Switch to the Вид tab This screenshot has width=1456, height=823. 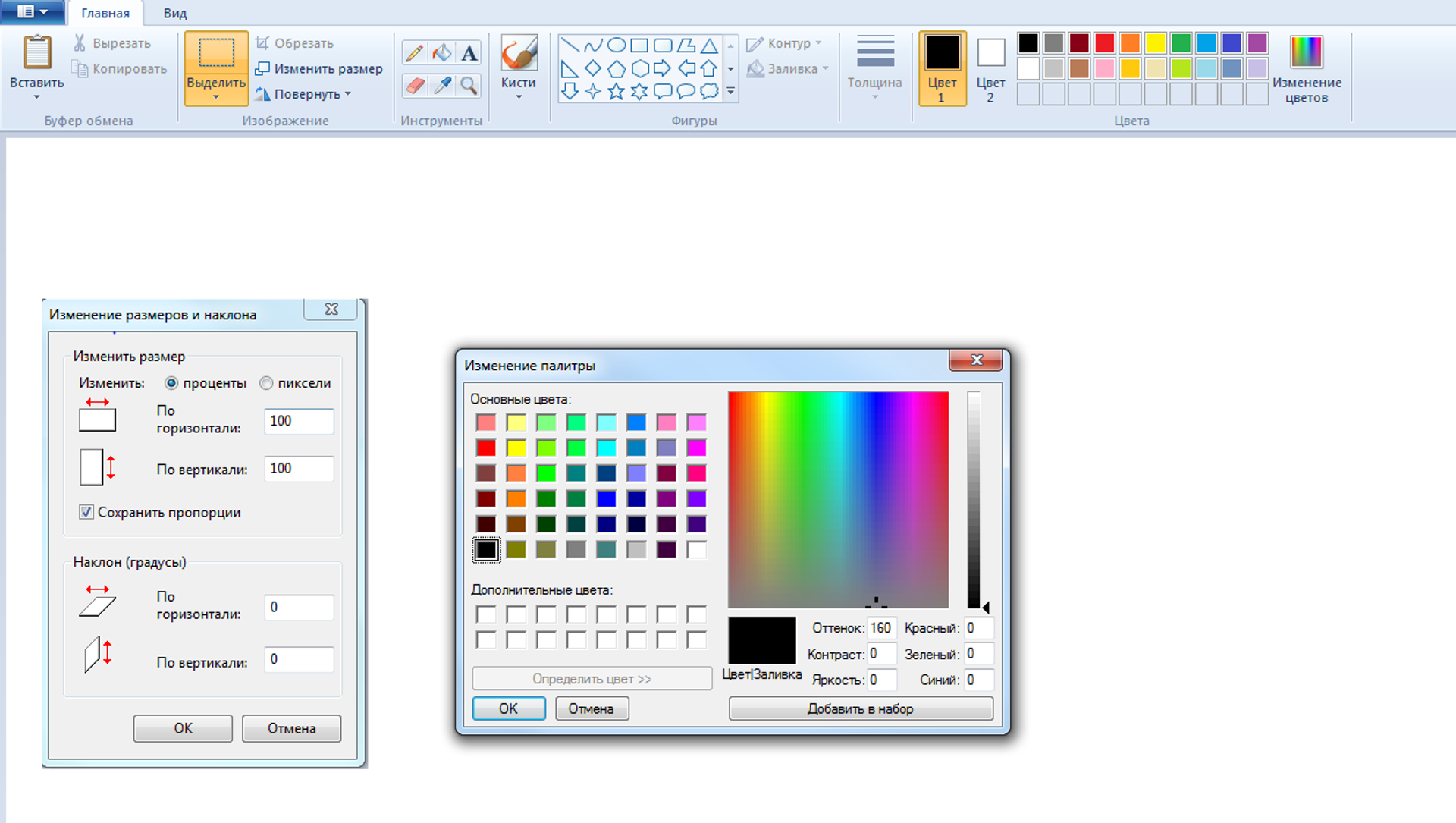[x=174, y=13]
